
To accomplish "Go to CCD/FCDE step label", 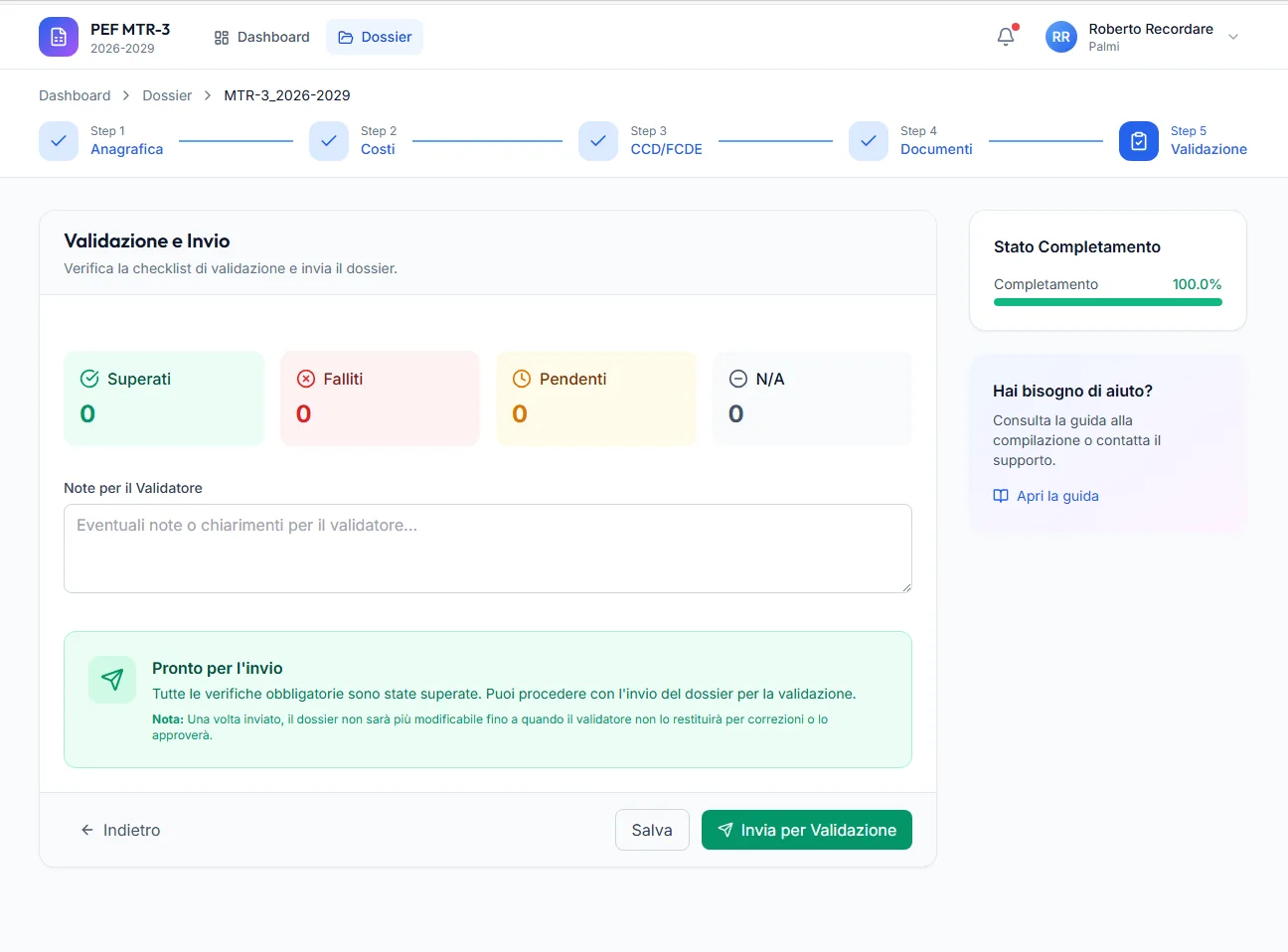I will 666,149.
